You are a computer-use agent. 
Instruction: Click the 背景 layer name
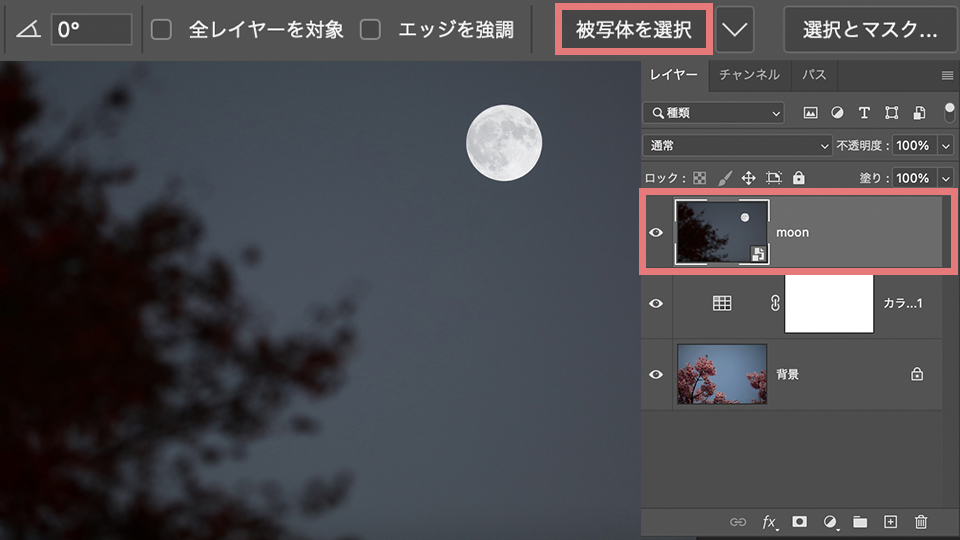(787, 374)
